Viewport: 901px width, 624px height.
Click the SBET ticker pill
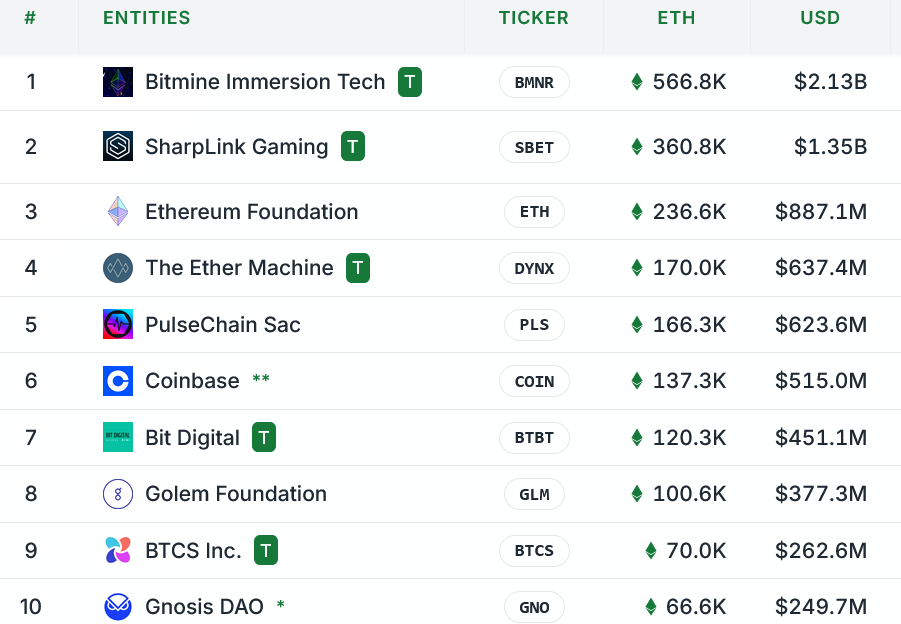tap(534, 147)
